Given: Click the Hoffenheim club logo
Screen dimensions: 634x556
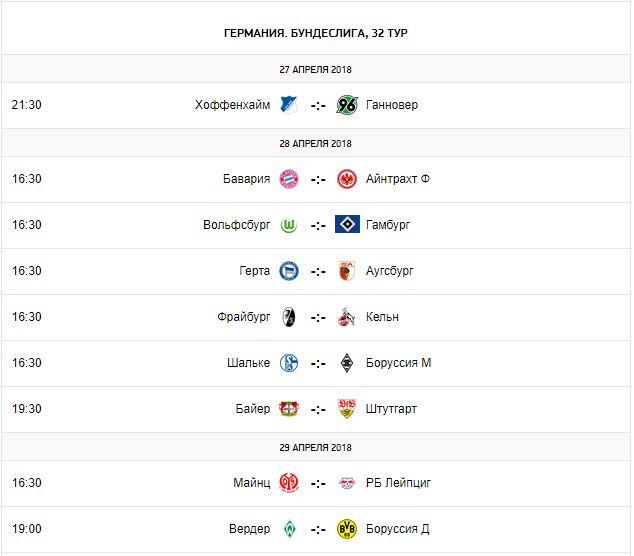Looking at the screenshot, I should 289,105.
